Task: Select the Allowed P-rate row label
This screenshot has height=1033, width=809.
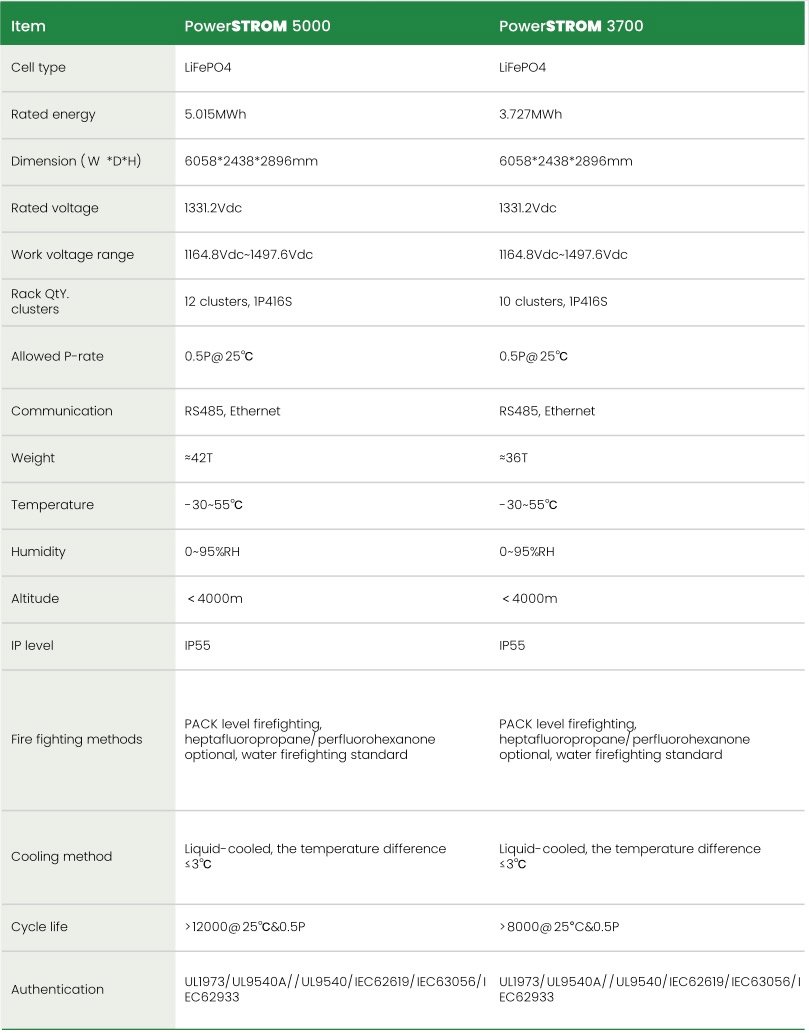Action: 57,356
